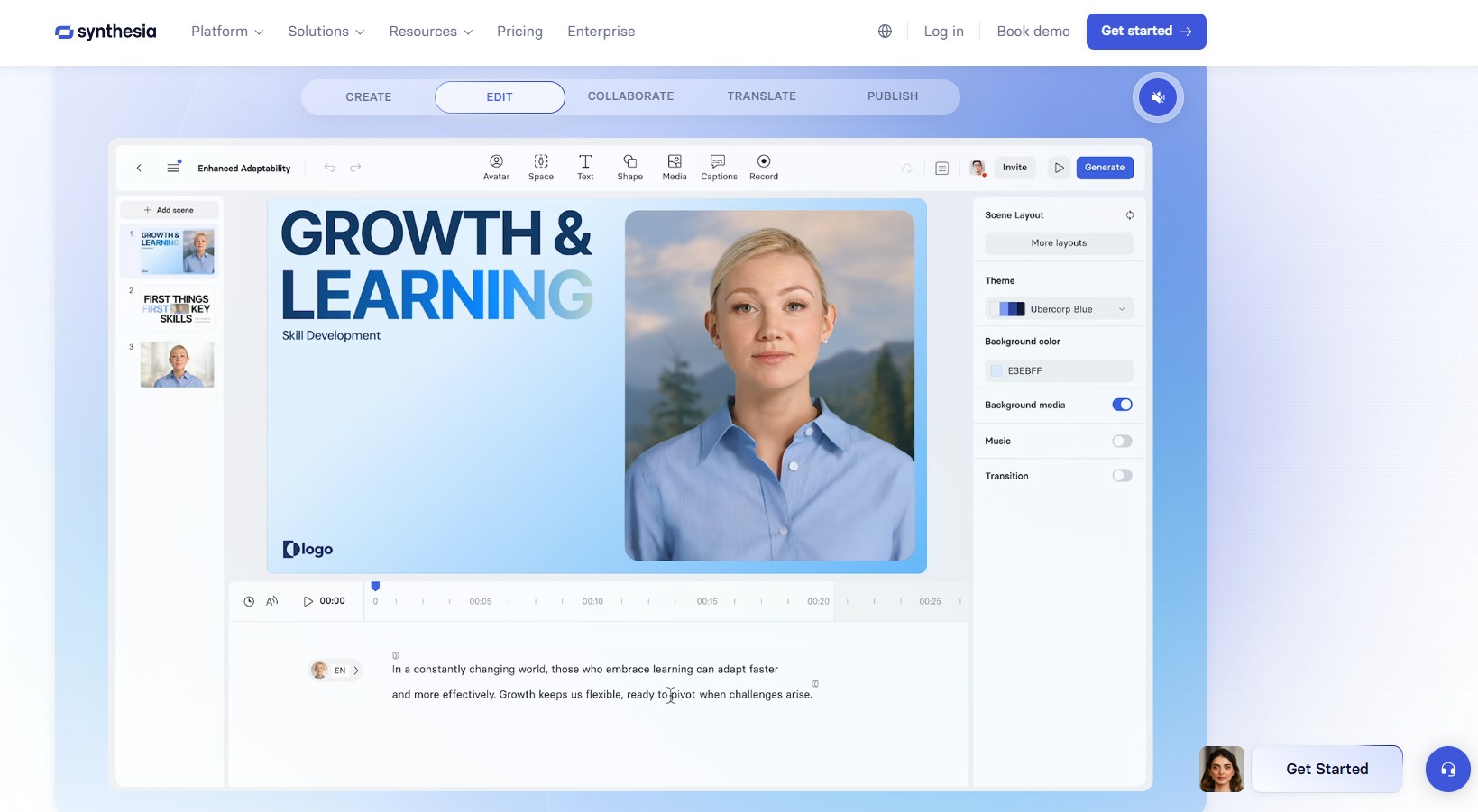Click the 00:10 mark on the timeline

(592, 601)
